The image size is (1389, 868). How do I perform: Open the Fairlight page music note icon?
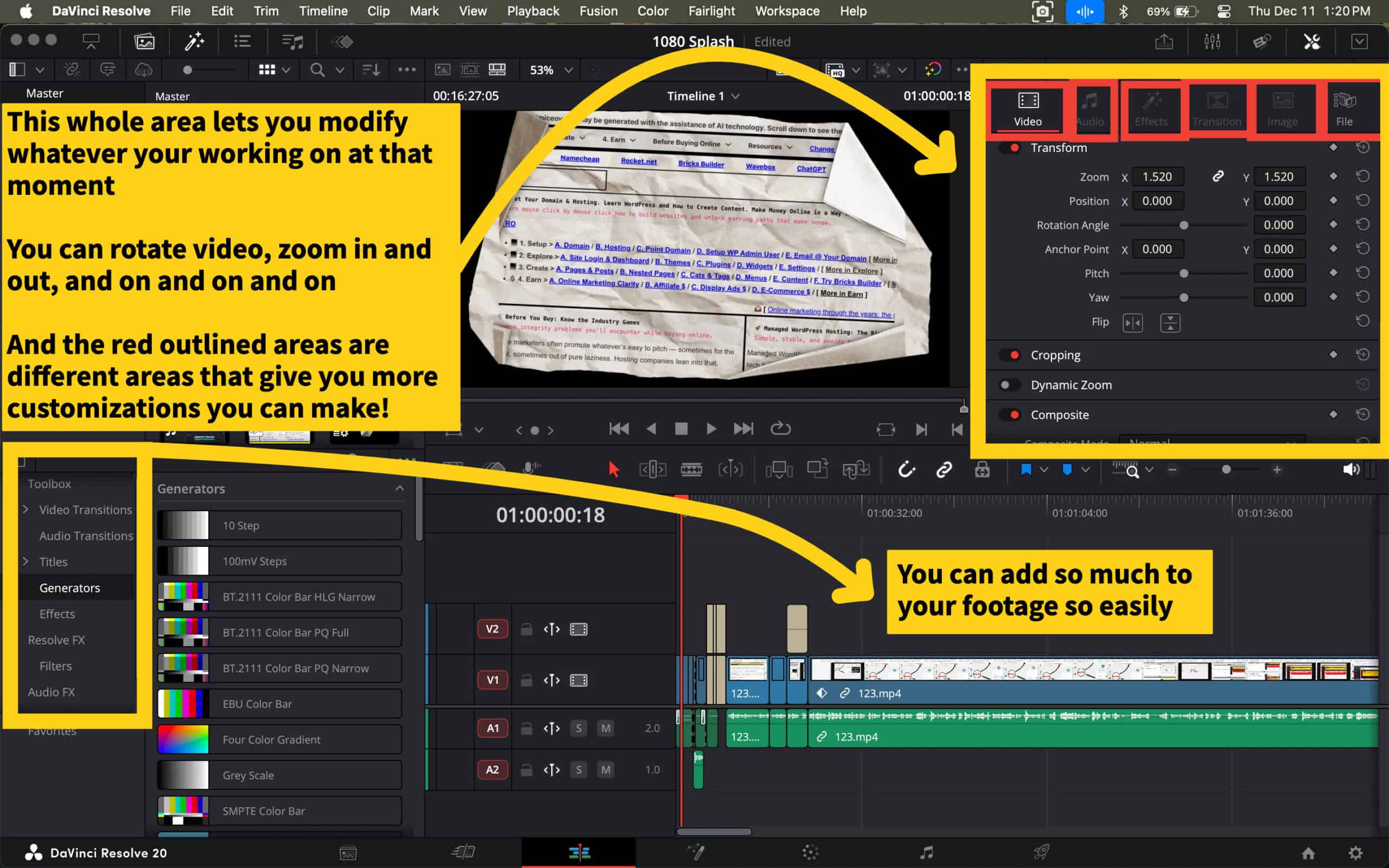coord(926,852)
